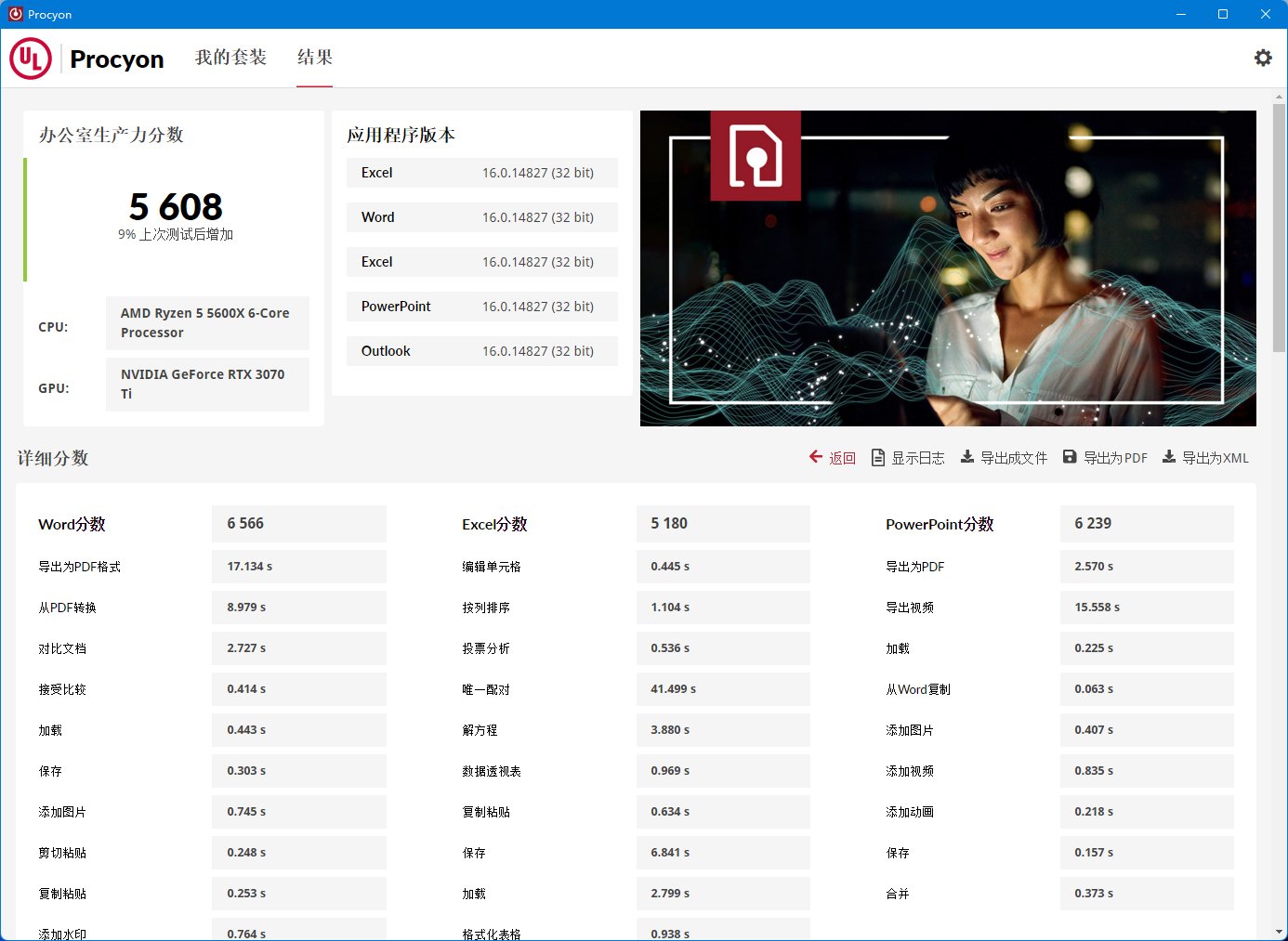Image resolution: width=1288 pixels, height=941 pixels.
Task: Click the 8.979 s 从PDF转换 value
Action: (298, 608)
